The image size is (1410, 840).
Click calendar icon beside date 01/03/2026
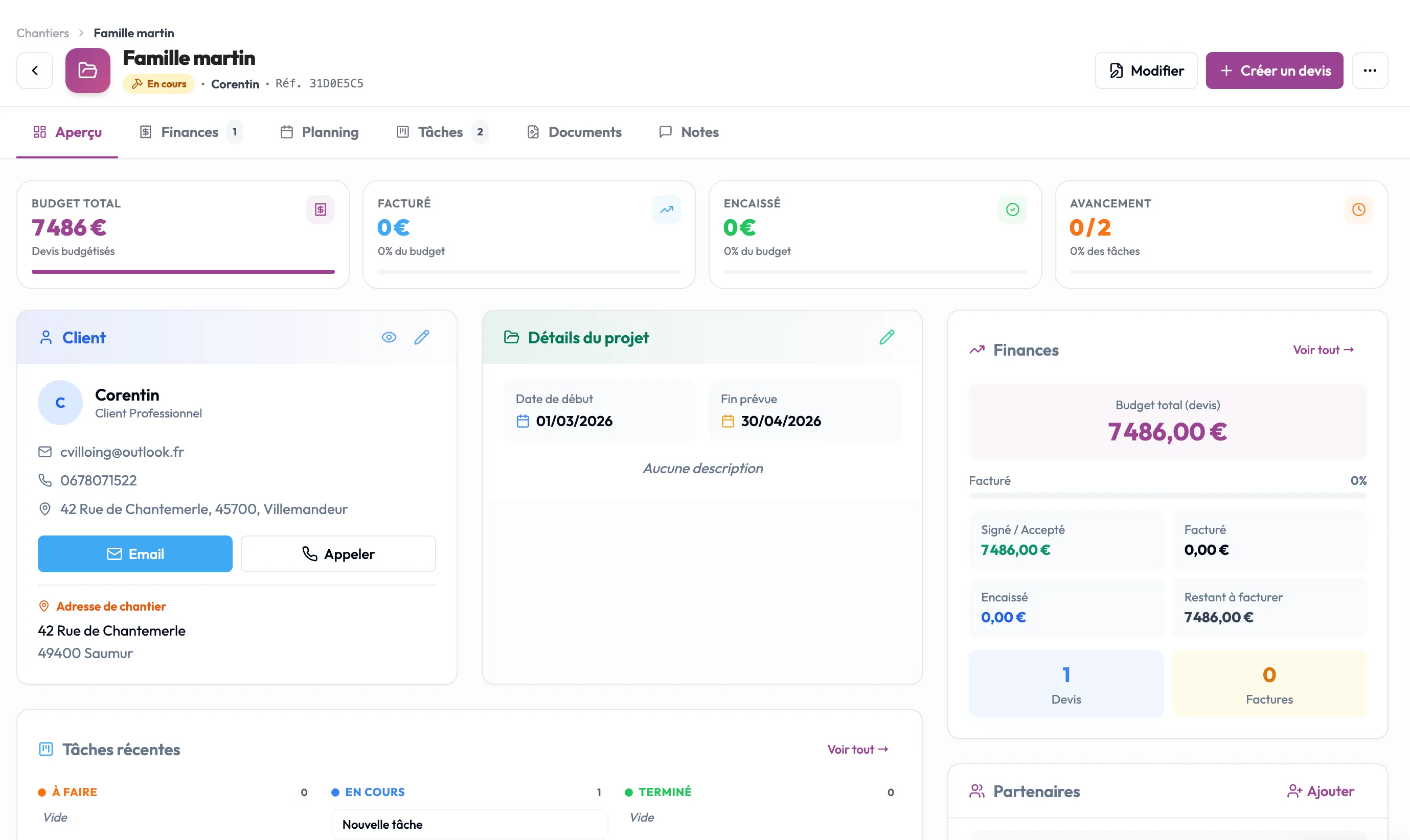pos(522,421)
